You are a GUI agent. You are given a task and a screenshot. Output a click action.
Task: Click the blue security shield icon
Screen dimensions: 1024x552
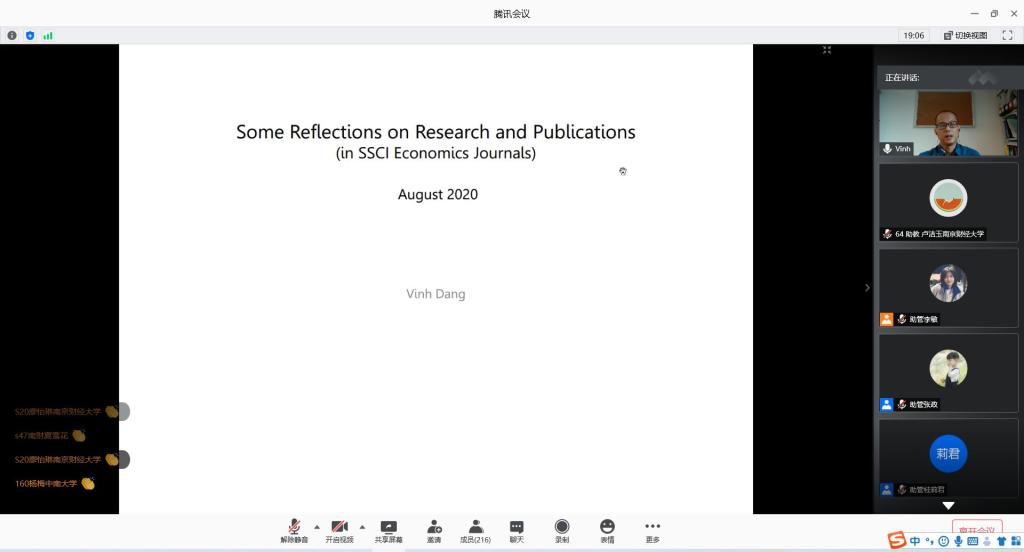(30, 35)
